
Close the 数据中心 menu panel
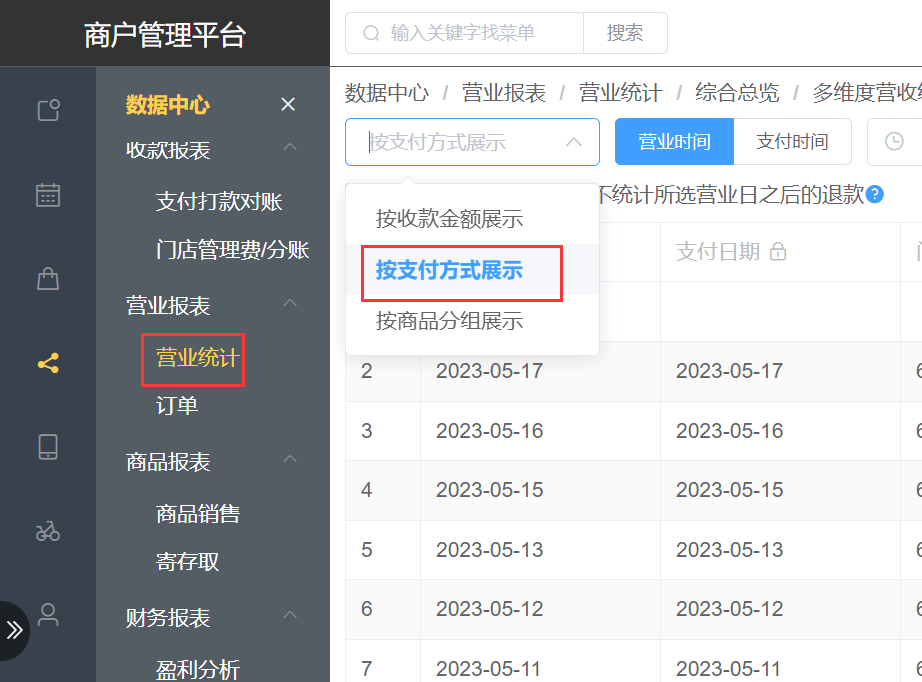click(x=288, y=105)
